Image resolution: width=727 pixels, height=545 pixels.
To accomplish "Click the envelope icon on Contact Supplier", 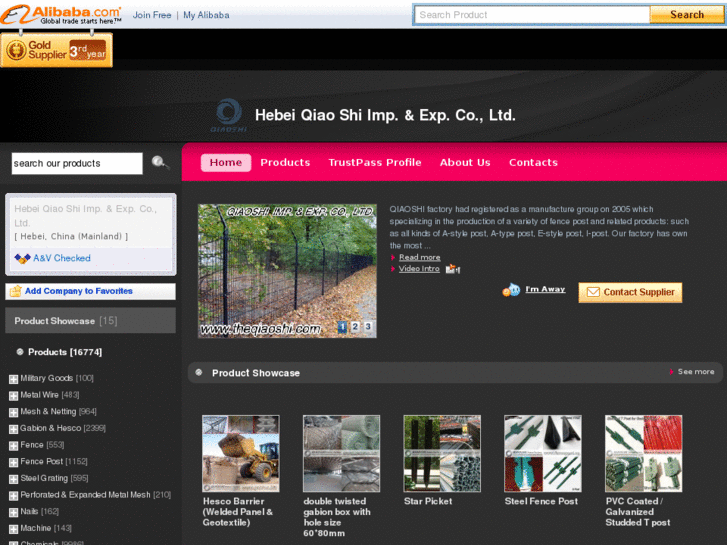I will pyautogui.click(x=593, y=292).
